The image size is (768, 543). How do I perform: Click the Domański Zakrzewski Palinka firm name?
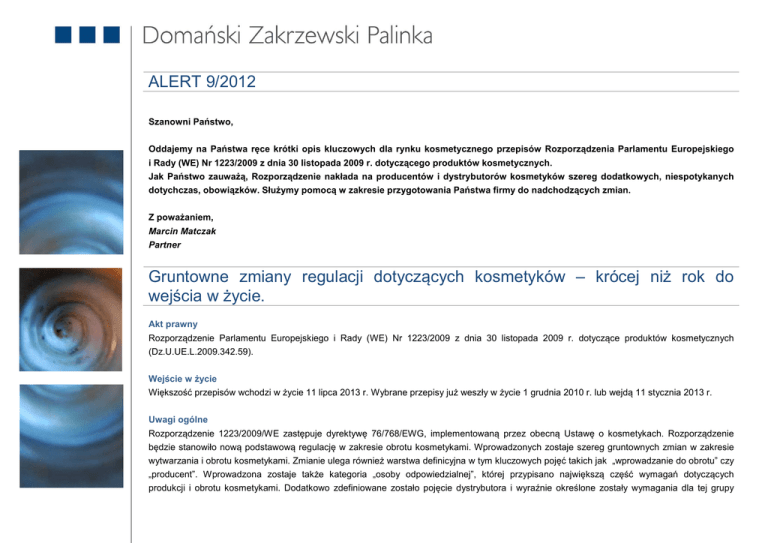pos(288,37)
